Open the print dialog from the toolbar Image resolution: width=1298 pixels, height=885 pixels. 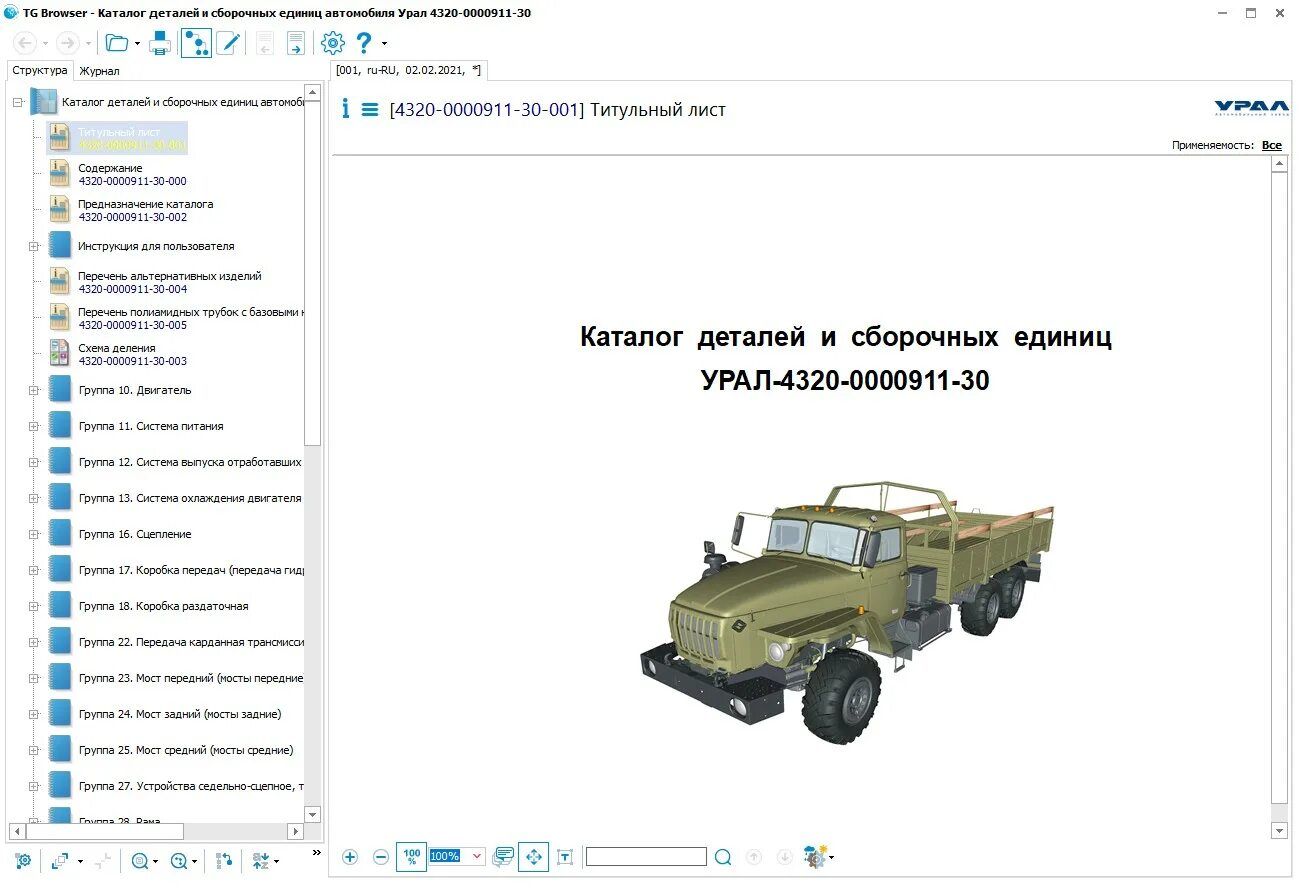161,43
